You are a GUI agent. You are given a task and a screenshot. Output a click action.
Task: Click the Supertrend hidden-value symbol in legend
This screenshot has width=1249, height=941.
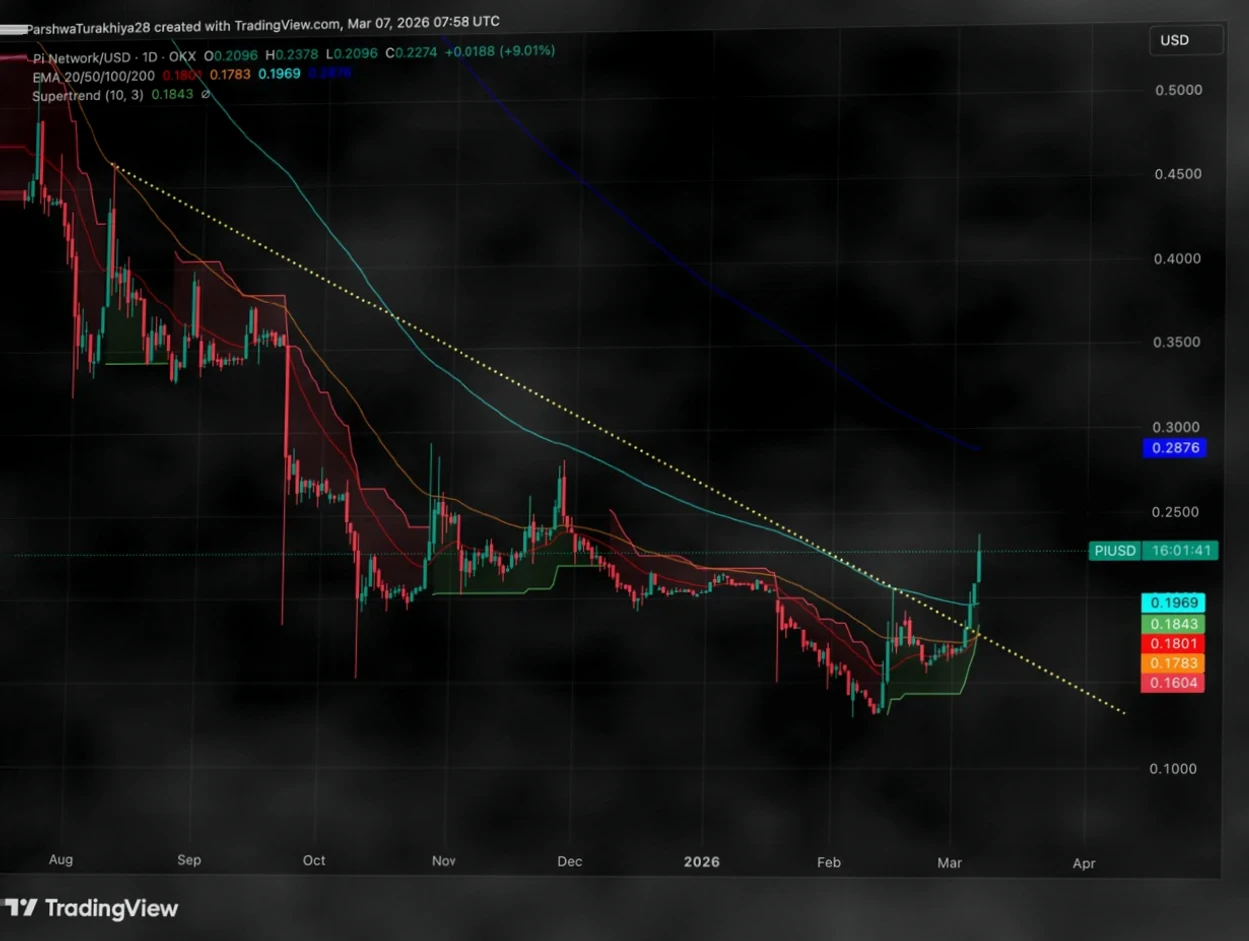205,95
